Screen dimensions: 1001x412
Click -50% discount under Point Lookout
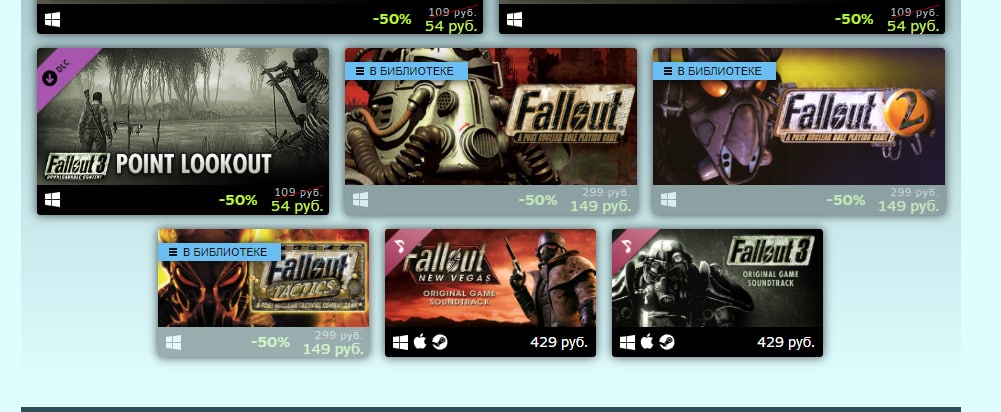pos(237,200)
